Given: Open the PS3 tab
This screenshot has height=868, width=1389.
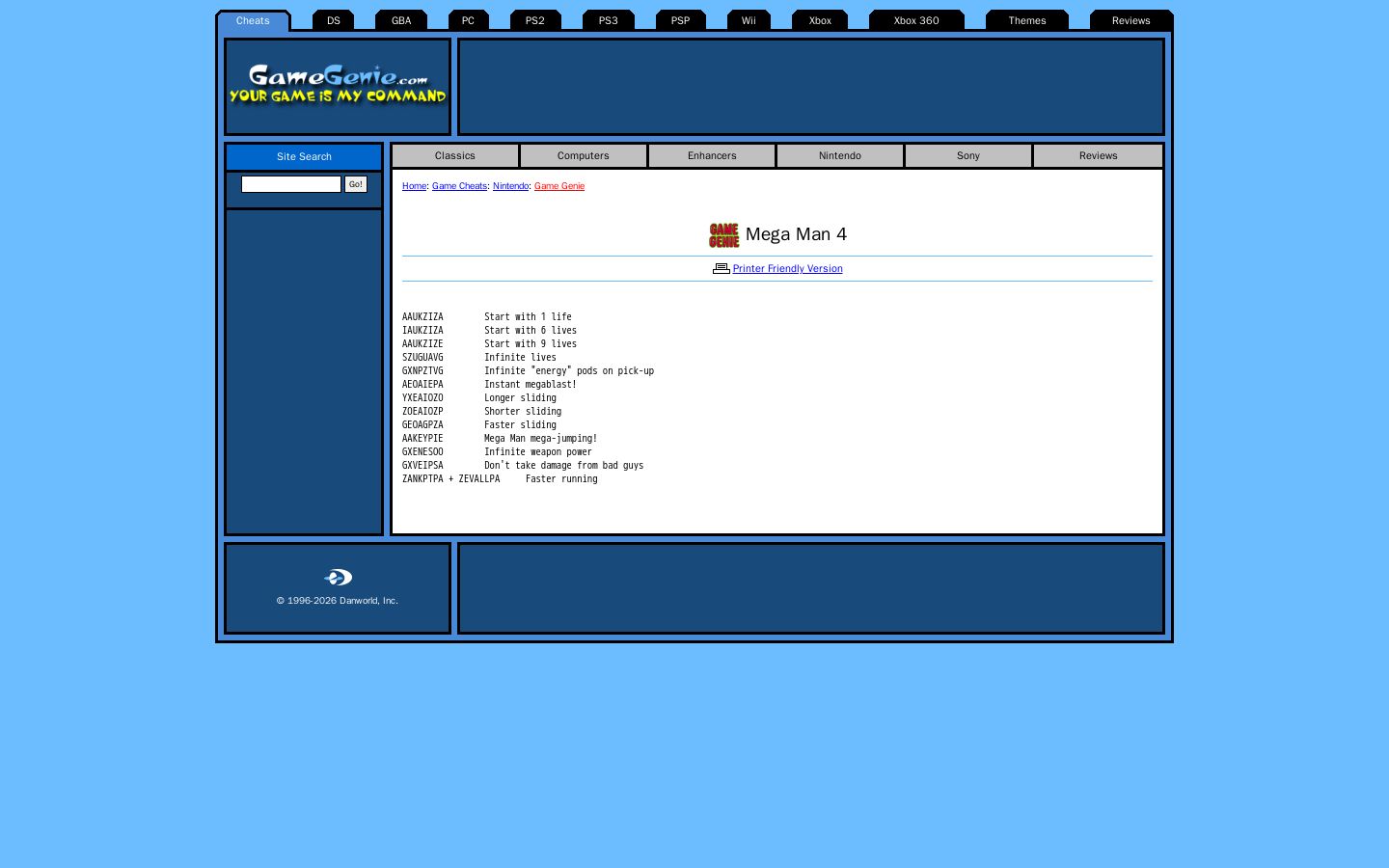Looking at the screenshot, I should 609,21.
